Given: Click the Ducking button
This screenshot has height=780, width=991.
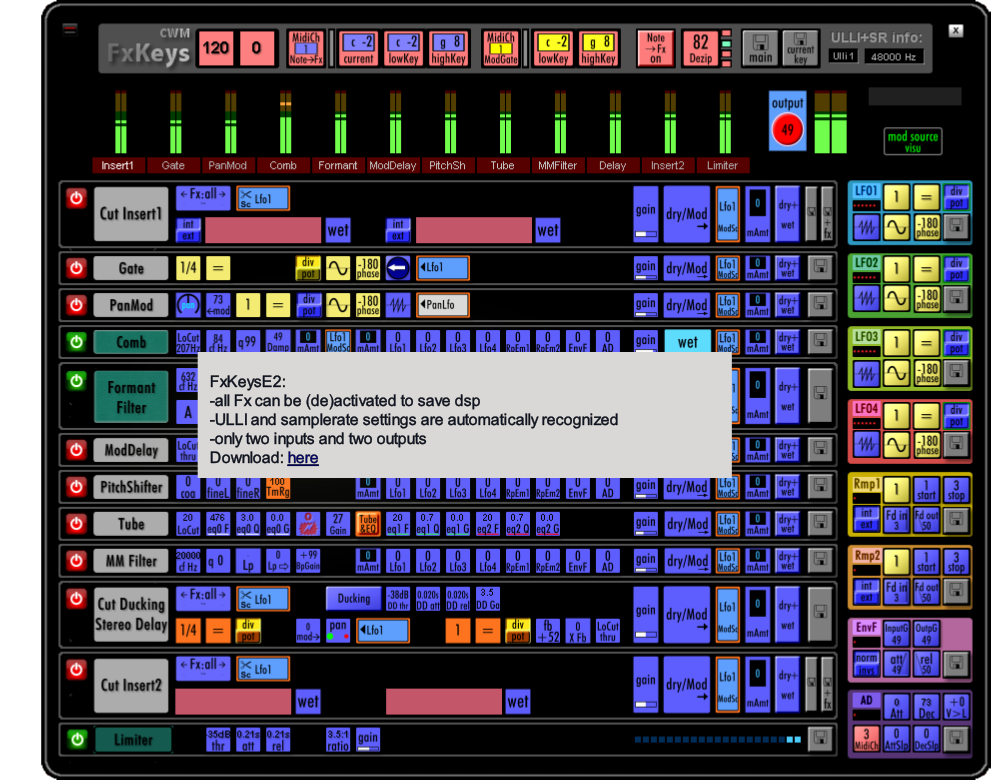Looking at the screenshot, I should click(x=353, y=598).
